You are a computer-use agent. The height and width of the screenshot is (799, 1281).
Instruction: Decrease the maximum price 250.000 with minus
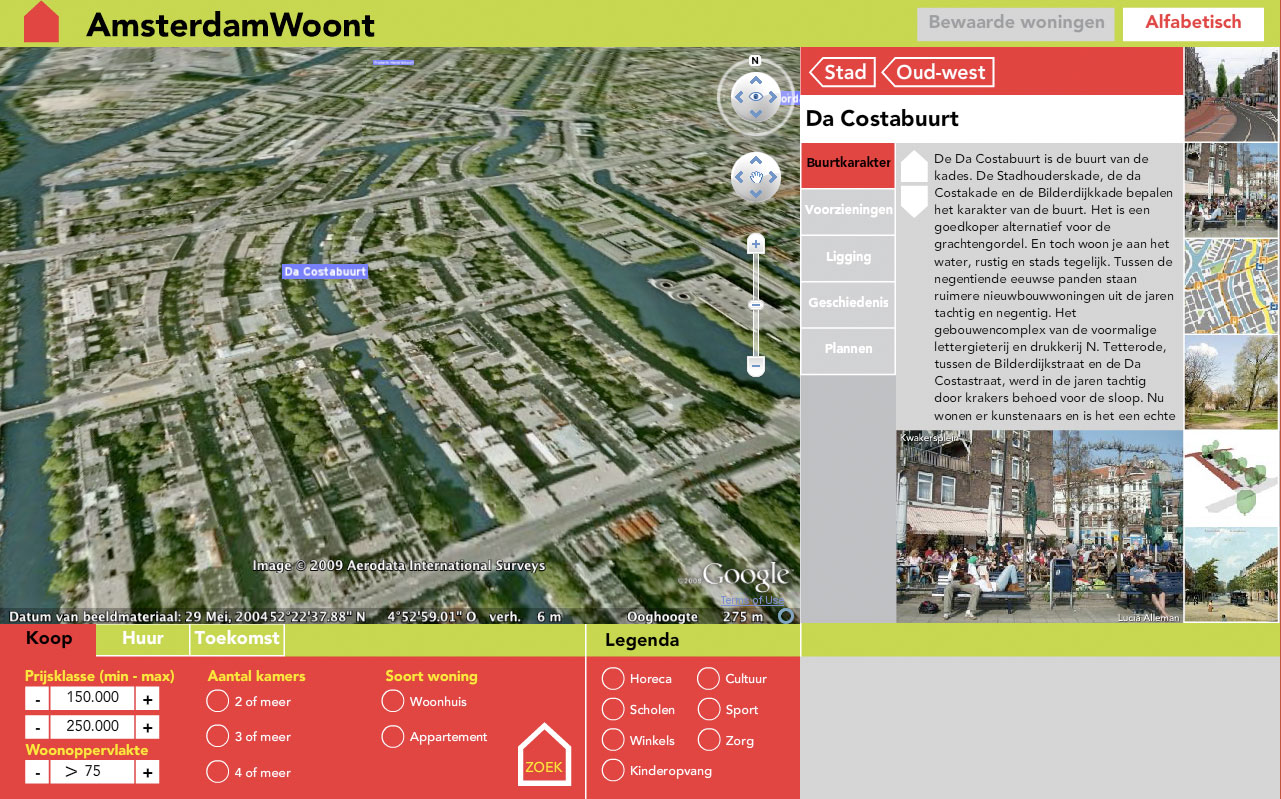(36, 727)
